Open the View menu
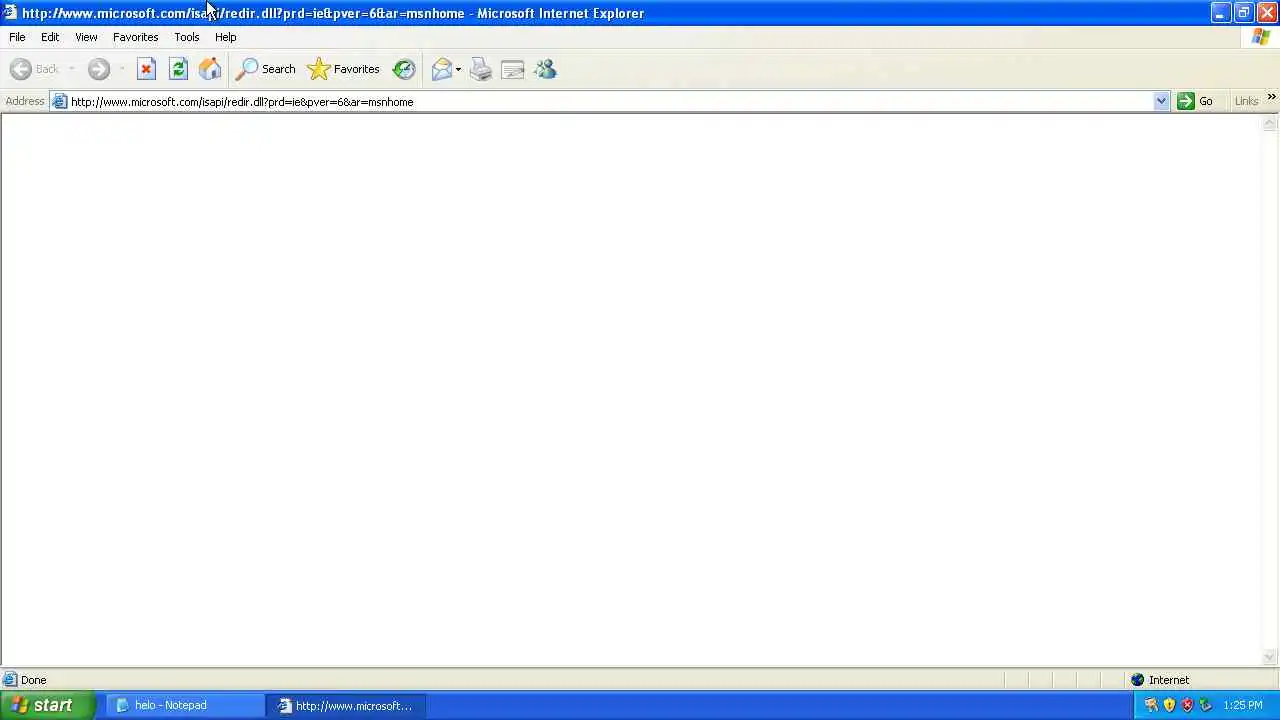The image size is (1280, 720). click(86, 37)
